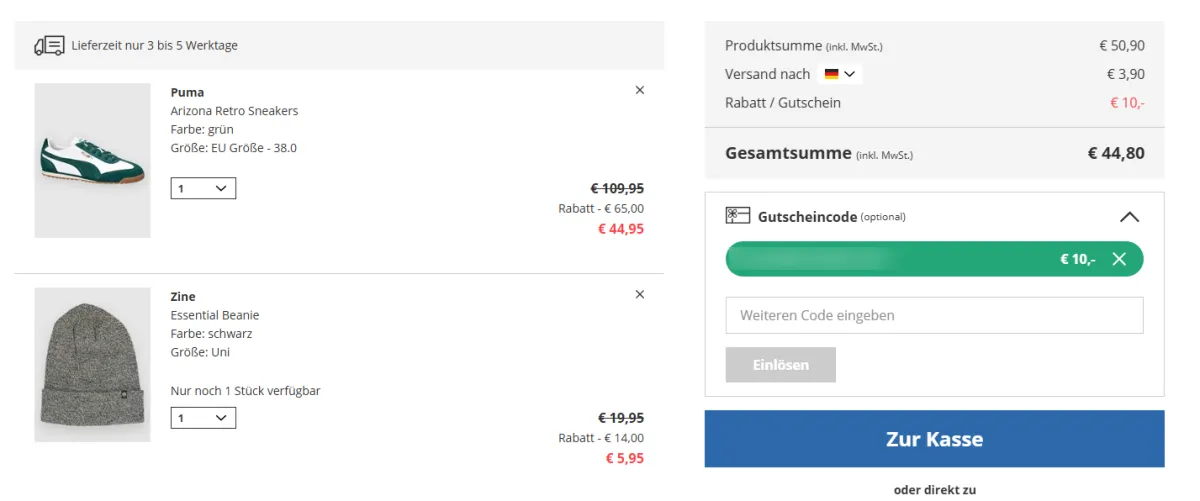
Task: Focus the Weiteren Code eingeben field
Action: [934, 315]
